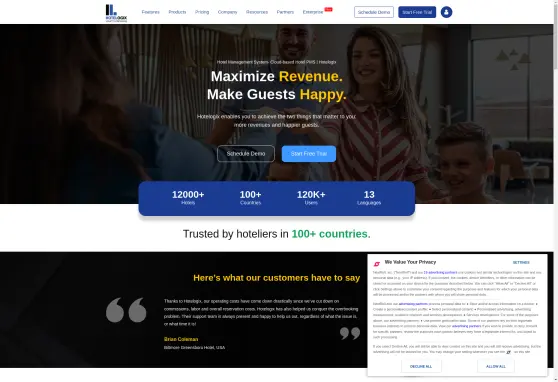
Task: Click the red New badge beside Enterprise
Action: [x=328, y=9]
